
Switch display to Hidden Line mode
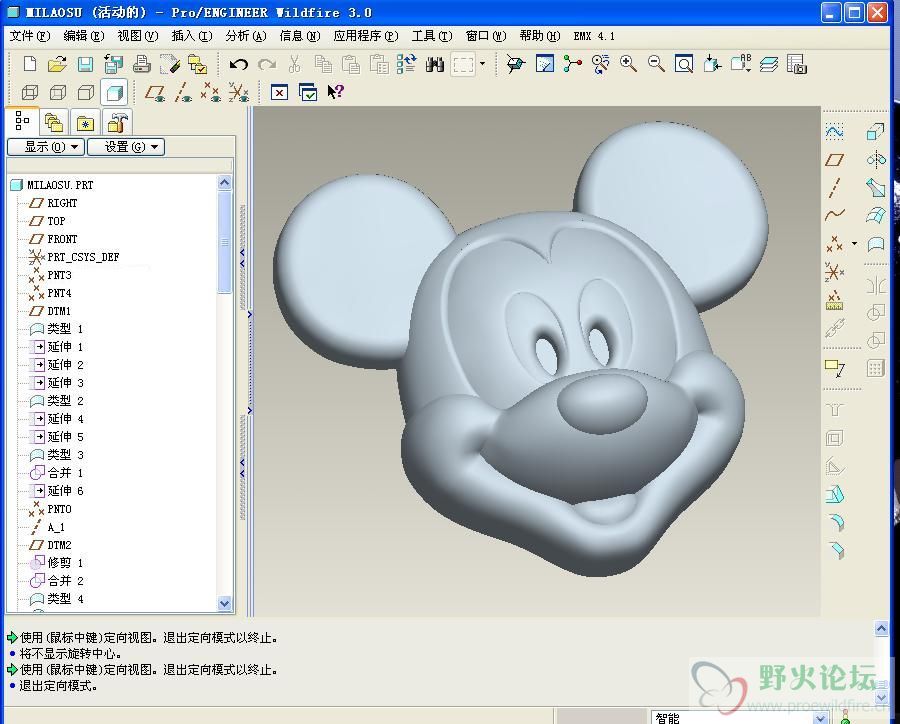(x=57, y=92)
